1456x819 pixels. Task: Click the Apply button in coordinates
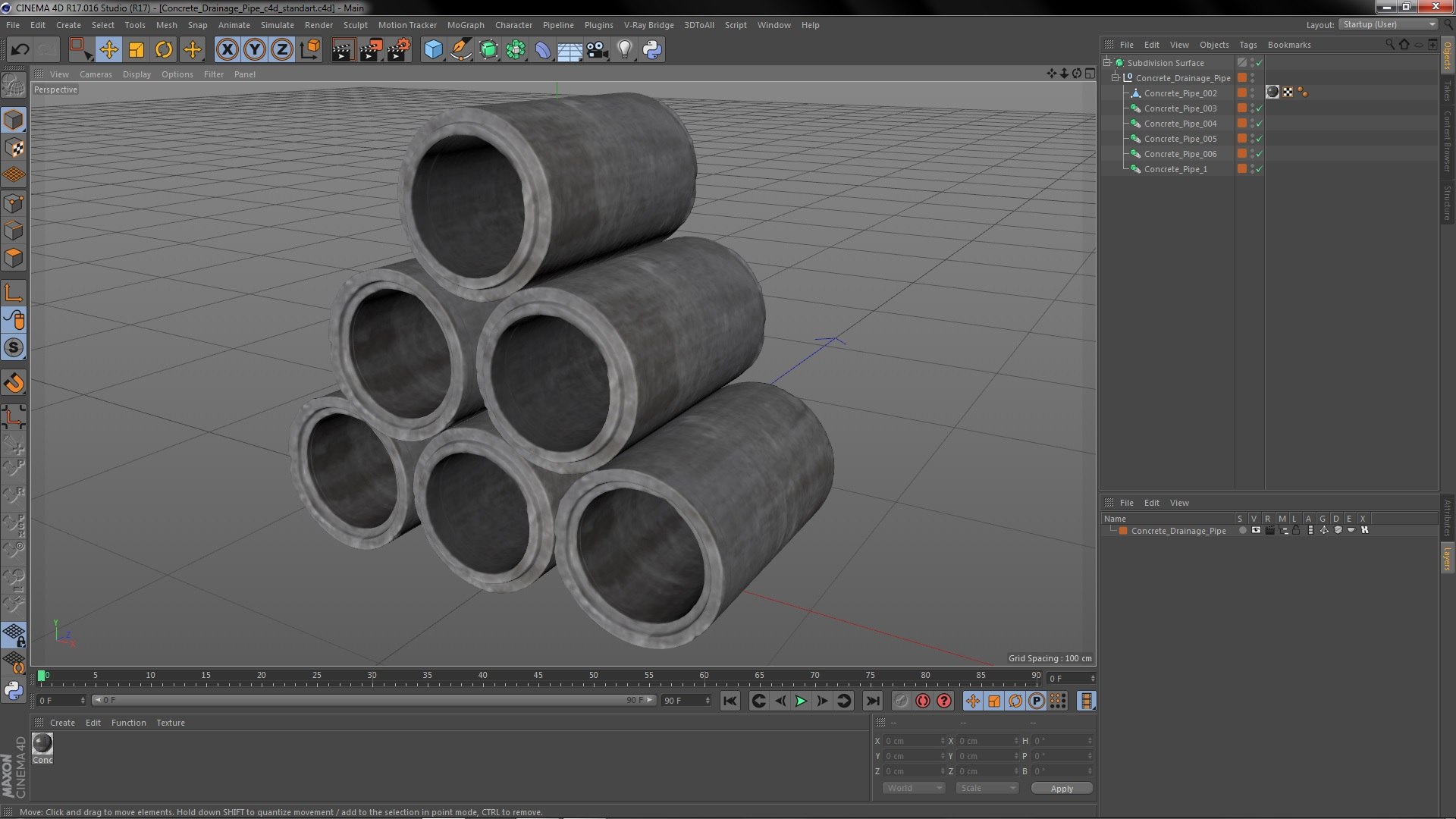(x=1062, y=789)
